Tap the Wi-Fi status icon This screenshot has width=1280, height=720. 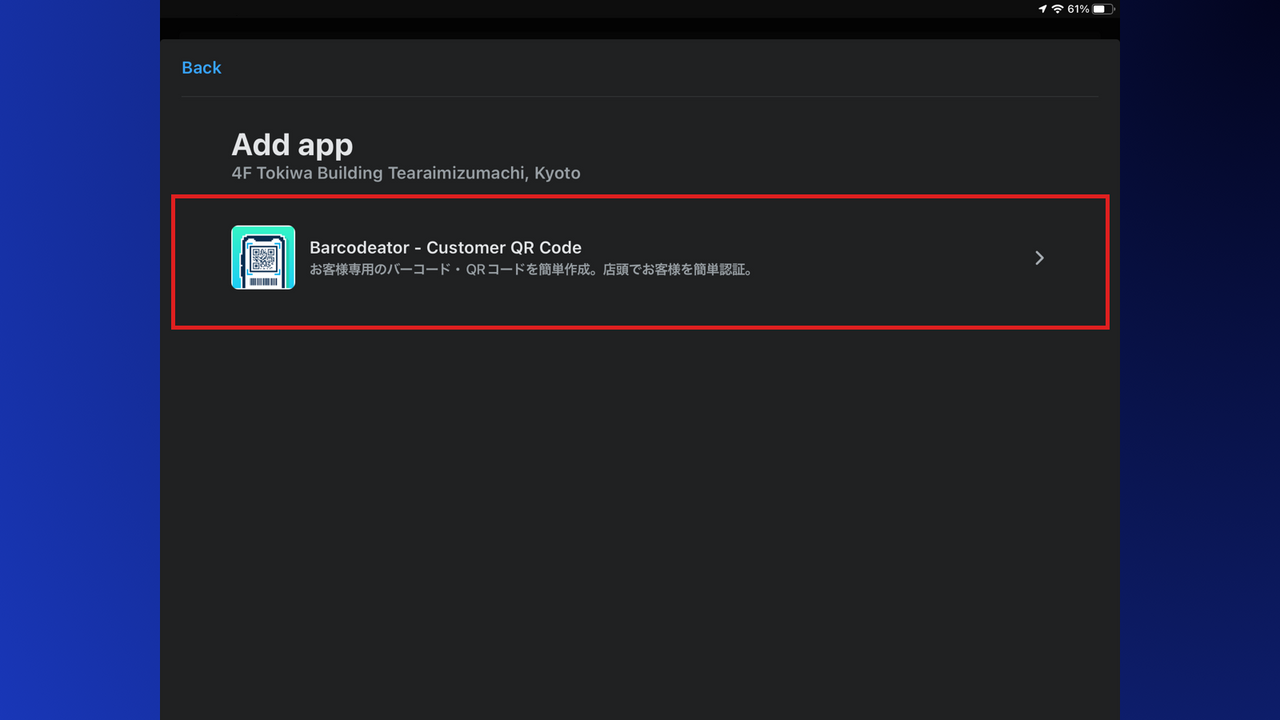(1057, 9)
